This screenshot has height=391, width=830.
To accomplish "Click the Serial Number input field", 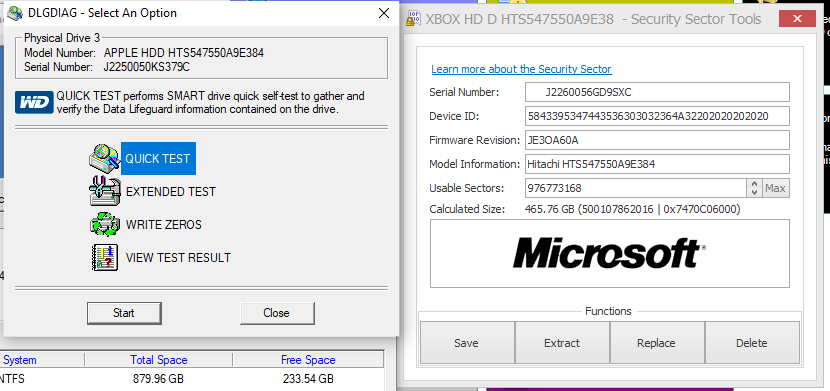I will pyautogui.click(x=657, y=92).
